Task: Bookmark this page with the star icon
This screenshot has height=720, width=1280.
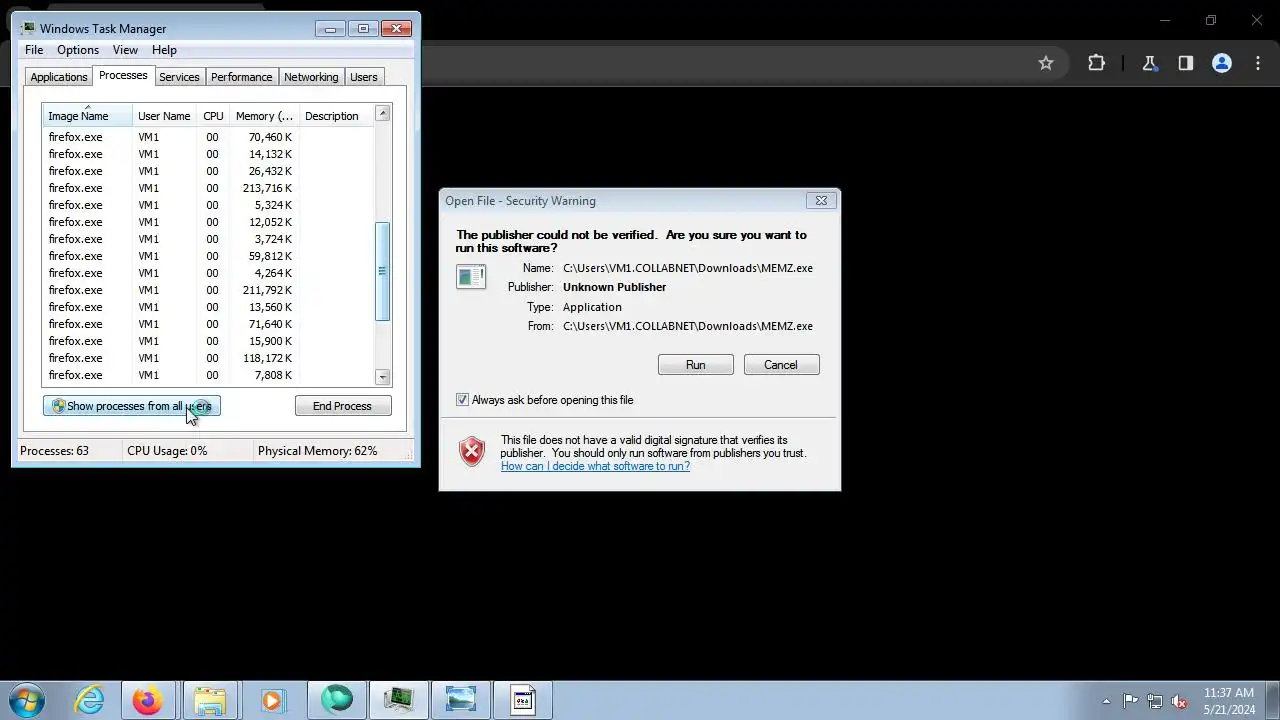Action: [1046, 63]
